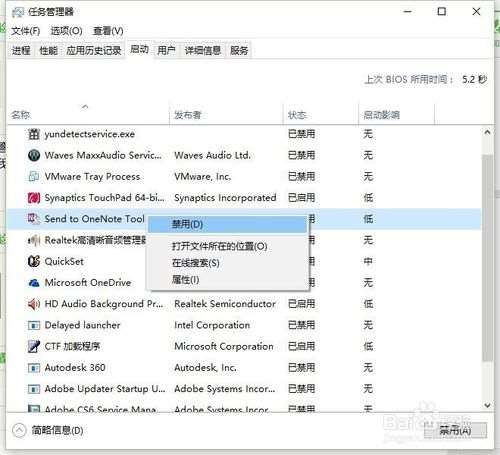Select the Synaptics TouchPad red icon
The image size is (500, 455).
point(34,198)
